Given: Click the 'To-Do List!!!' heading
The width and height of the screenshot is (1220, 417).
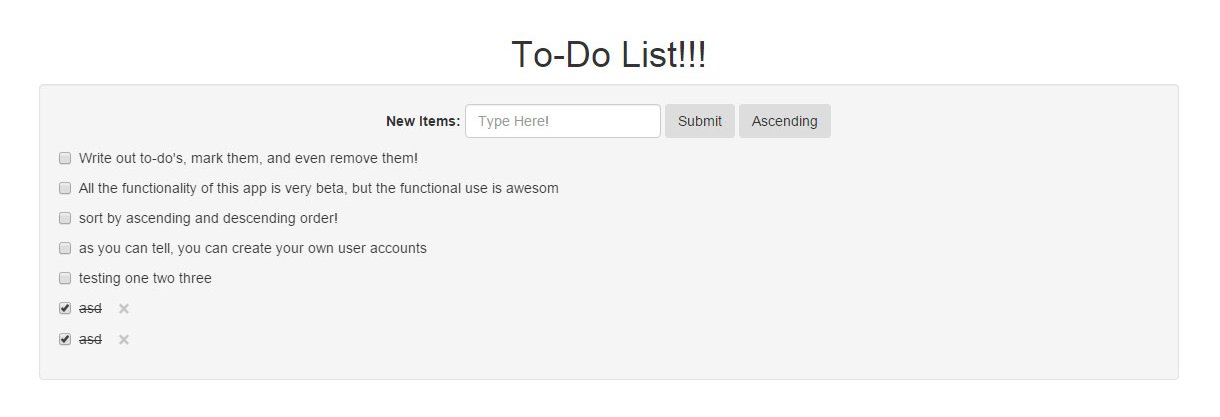Looking at the screenshot, I should (x=609, y=55).
